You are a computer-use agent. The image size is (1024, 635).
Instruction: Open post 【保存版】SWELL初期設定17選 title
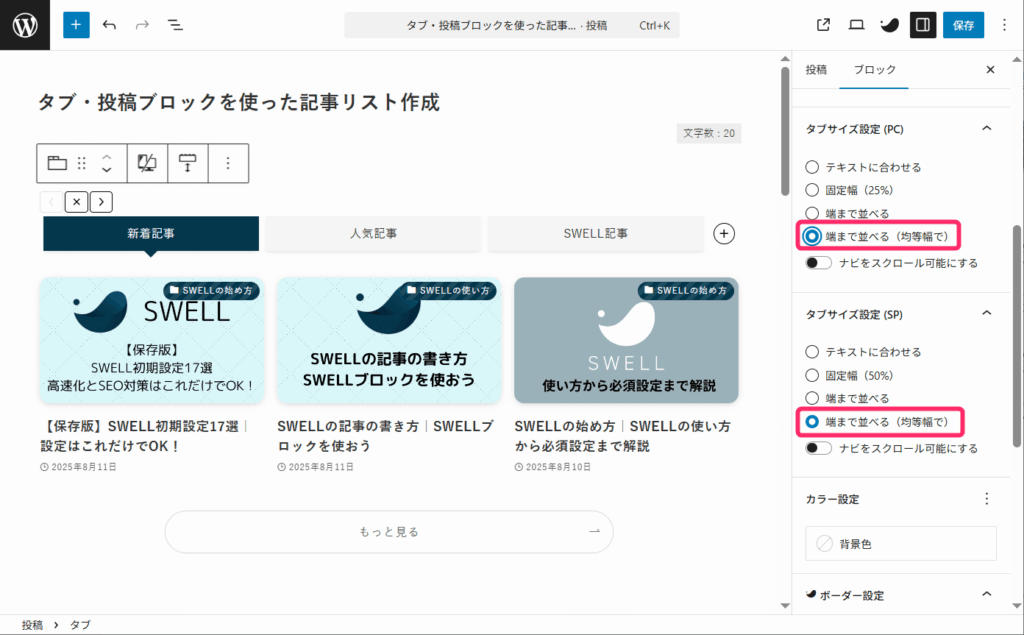pos(144,436)
